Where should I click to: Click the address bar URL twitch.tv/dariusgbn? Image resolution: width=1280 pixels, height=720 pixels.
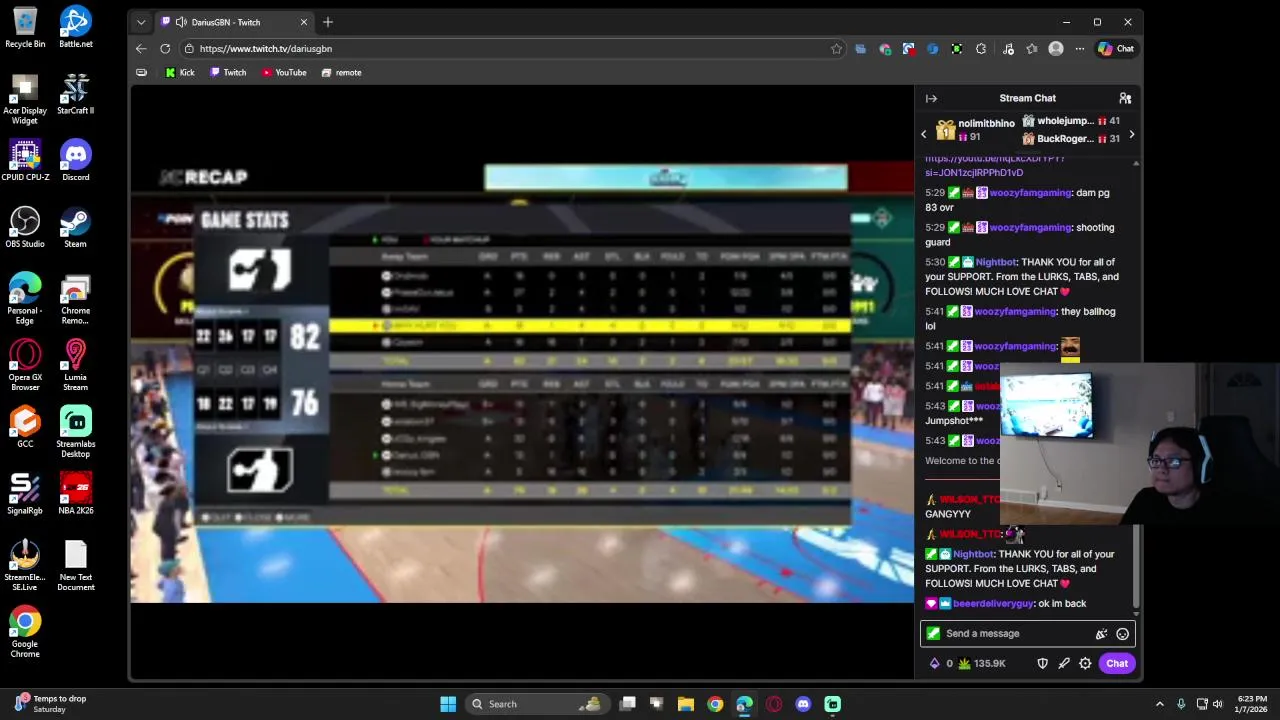(265, 48)
